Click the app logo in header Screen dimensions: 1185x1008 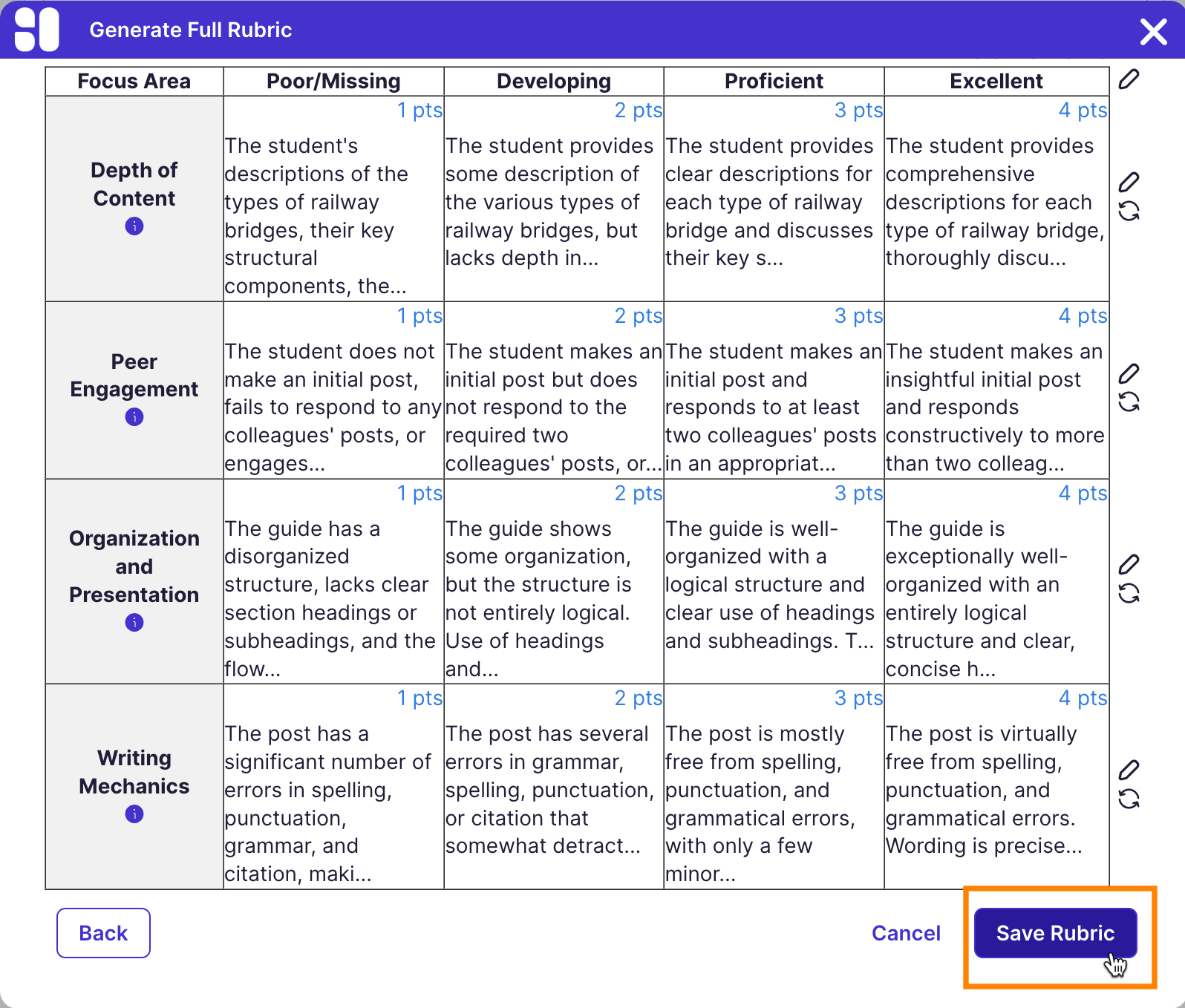tap(36, 30)
